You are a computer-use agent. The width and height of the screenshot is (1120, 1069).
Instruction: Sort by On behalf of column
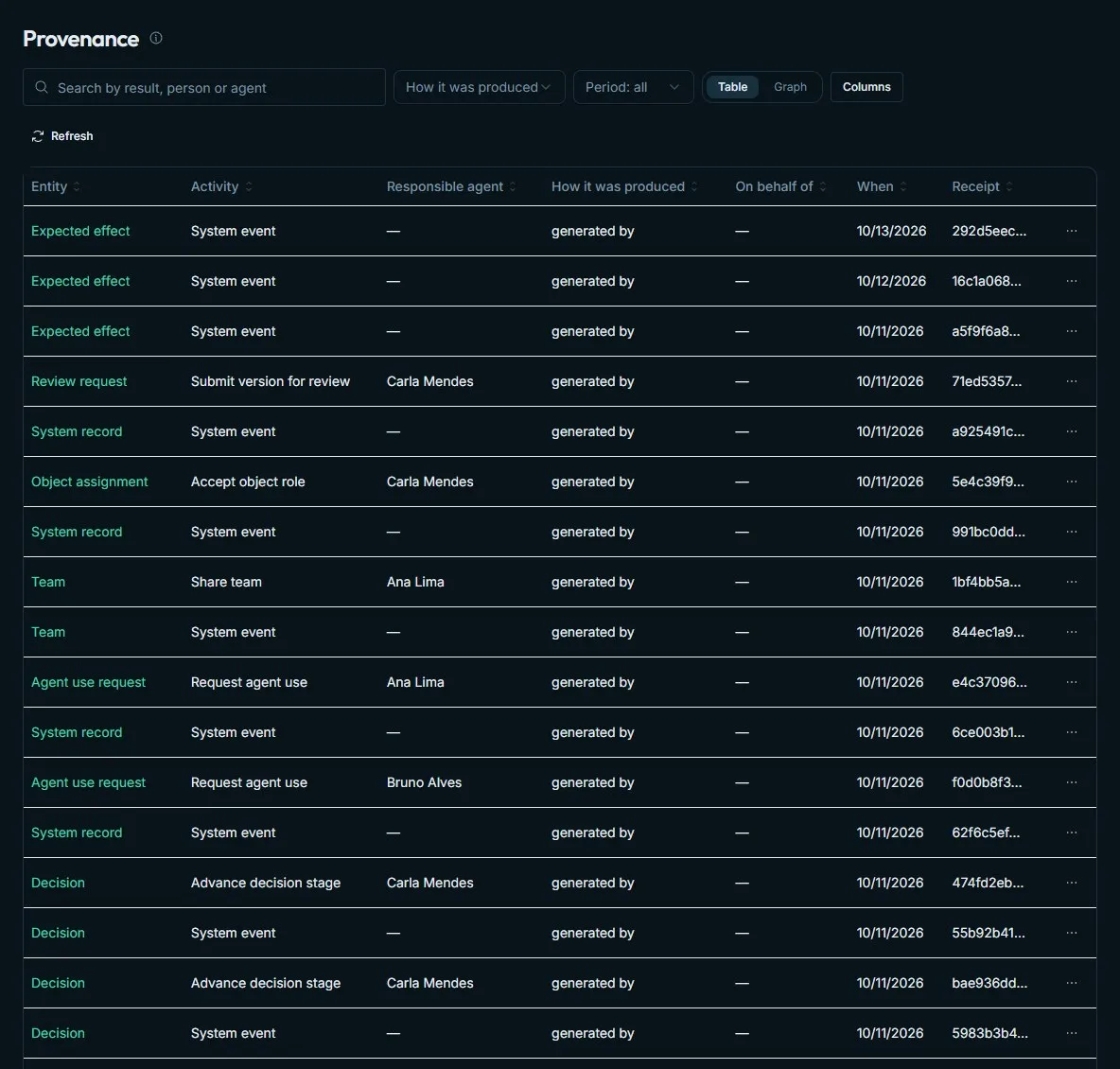point(780,186)
